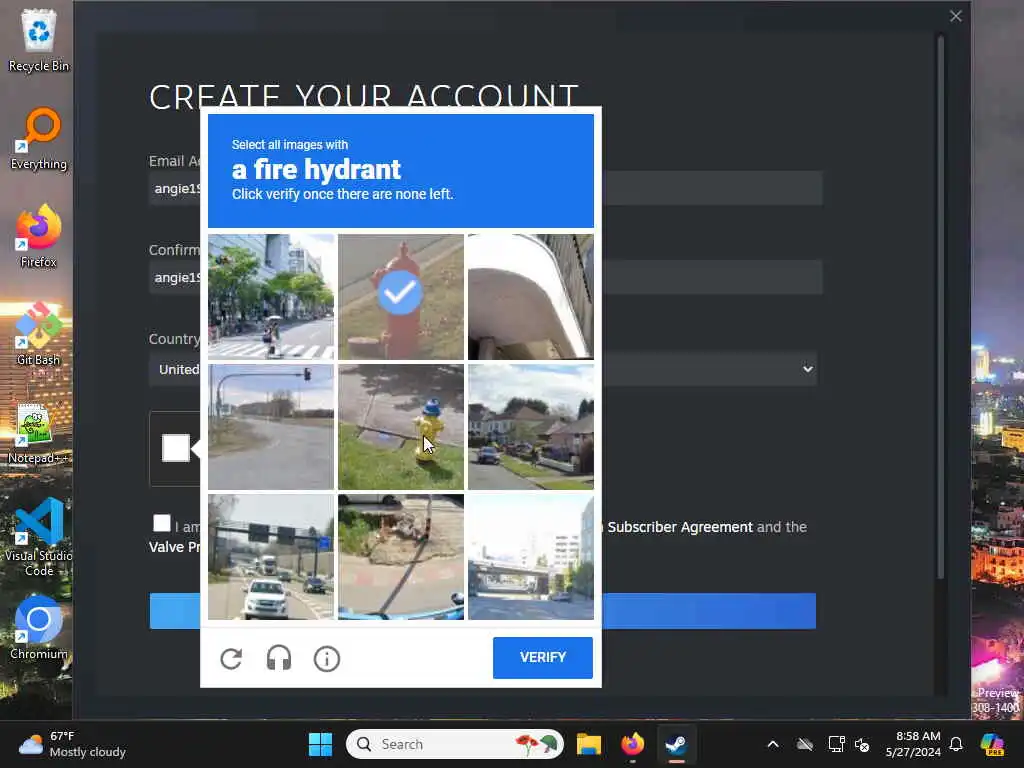The image size is (1024, 768).
Task: Click the OneDrive cloud tray icon
Action: (805, 744)
